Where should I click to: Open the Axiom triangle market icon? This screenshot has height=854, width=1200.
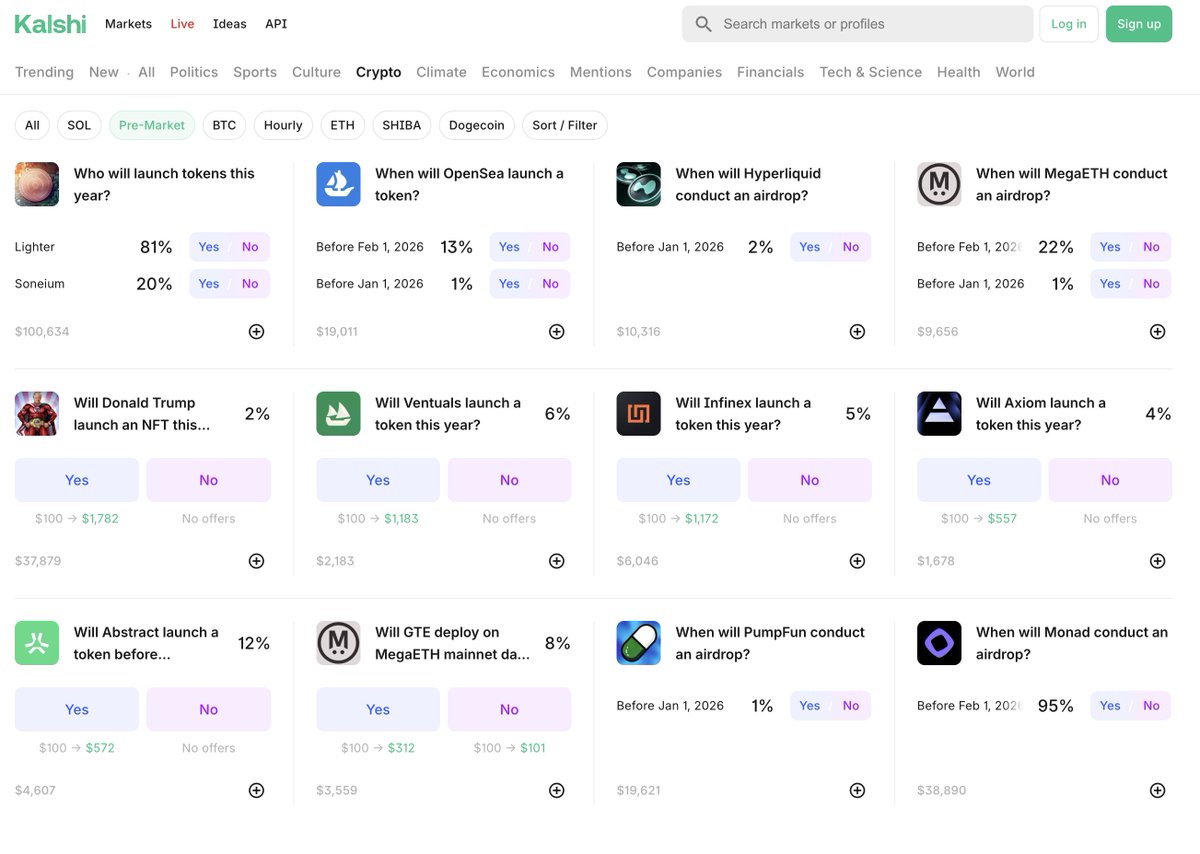pos(939,414)
